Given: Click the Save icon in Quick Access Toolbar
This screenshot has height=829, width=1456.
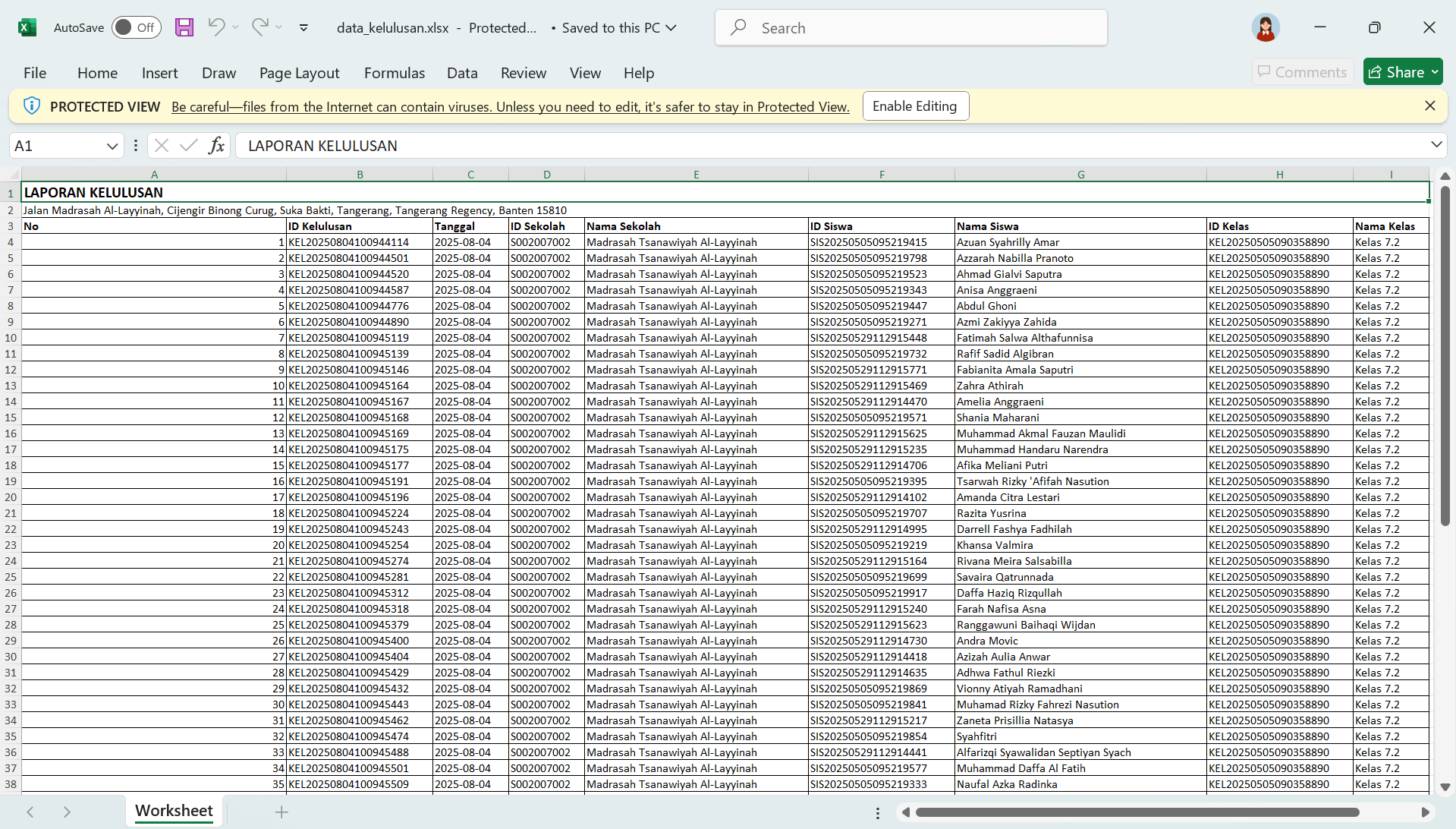Looking at the screenshot, I should click(x=184, y=27).
